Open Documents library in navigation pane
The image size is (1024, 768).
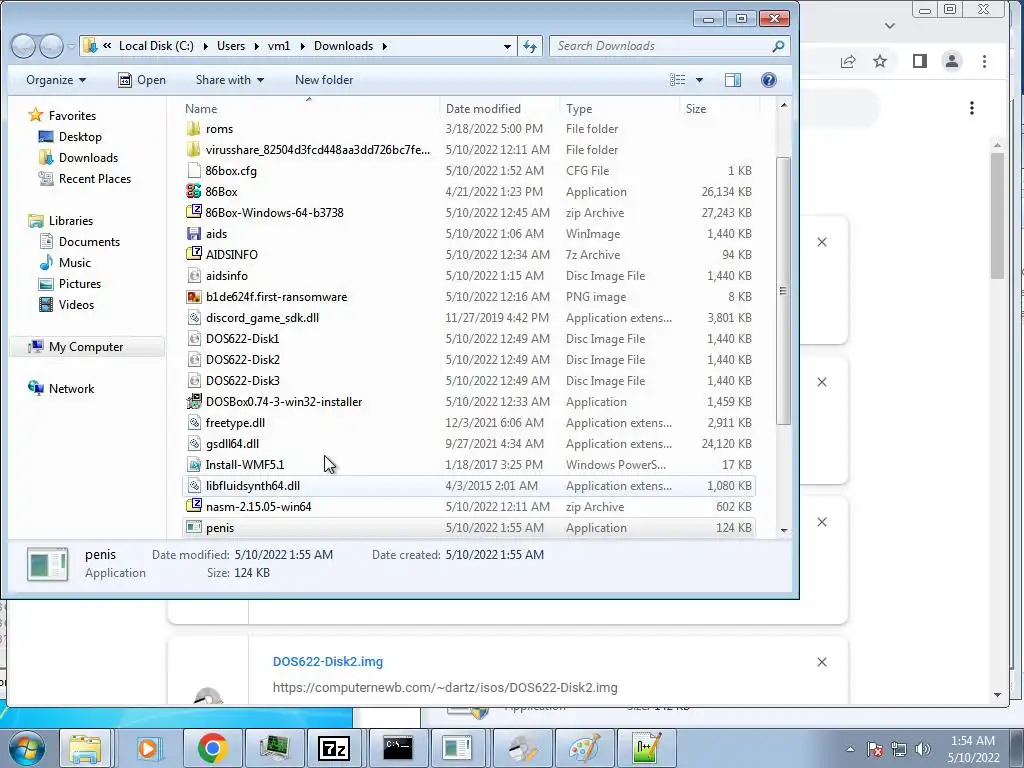point(89,242)
